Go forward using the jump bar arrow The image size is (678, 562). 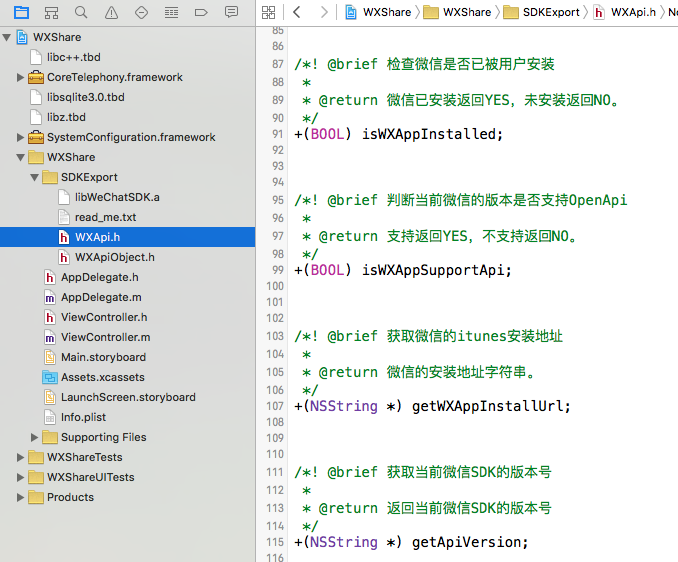coord(323,12)
